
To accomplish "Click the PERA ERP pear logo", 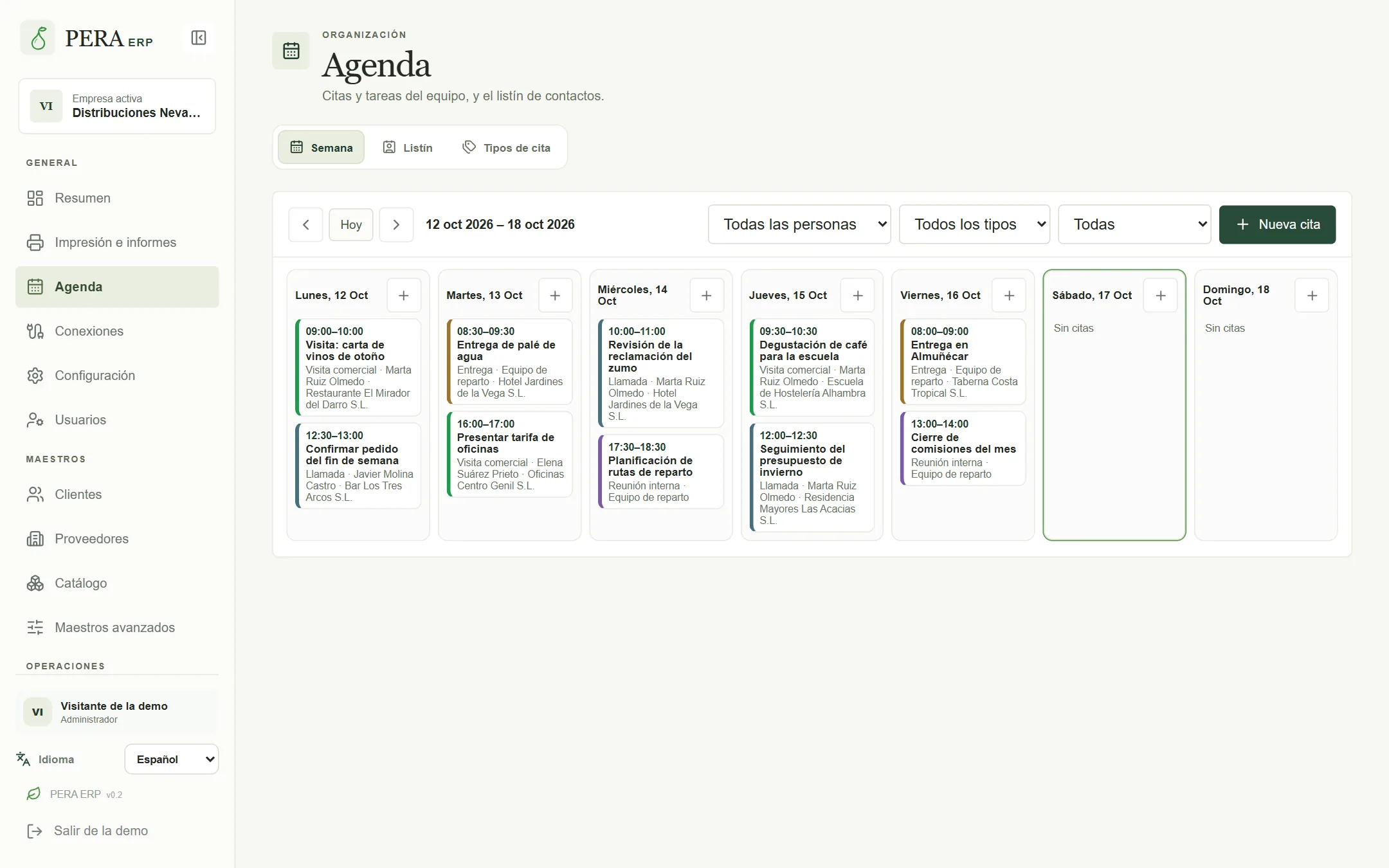I will tap(38, 38).
